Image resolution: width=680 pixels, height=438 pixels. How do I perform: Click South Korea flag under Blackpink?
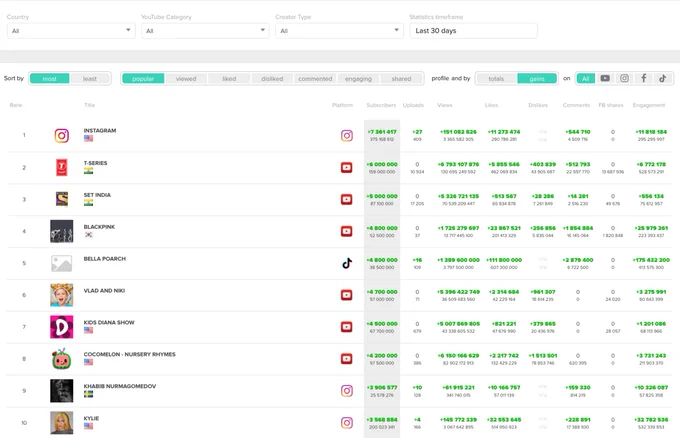tap(88, 235)
